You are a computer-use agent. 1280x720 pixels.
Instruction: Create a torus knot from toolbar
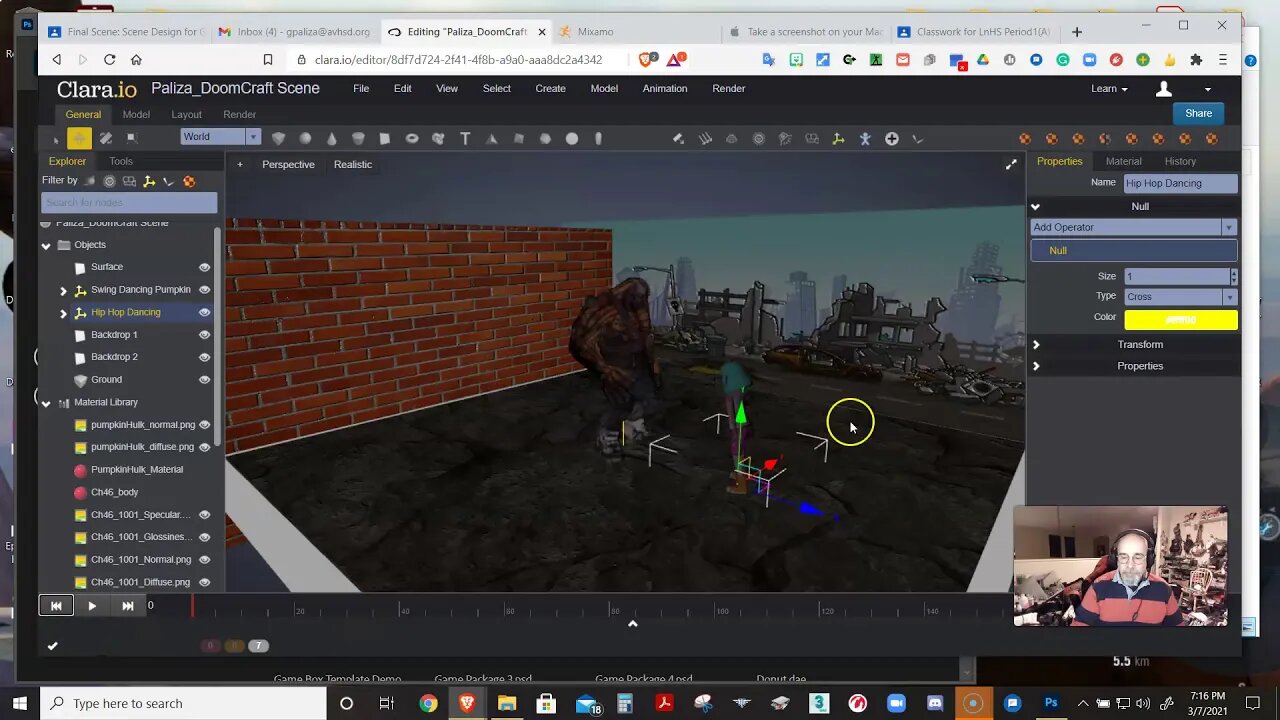tap(438, 138)
